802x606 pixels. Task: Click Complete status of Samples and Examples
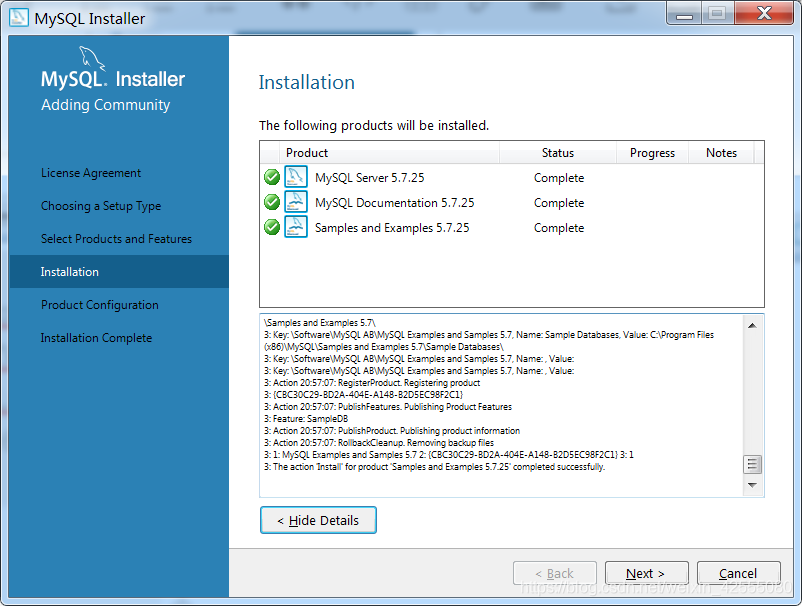click(559, 228)
